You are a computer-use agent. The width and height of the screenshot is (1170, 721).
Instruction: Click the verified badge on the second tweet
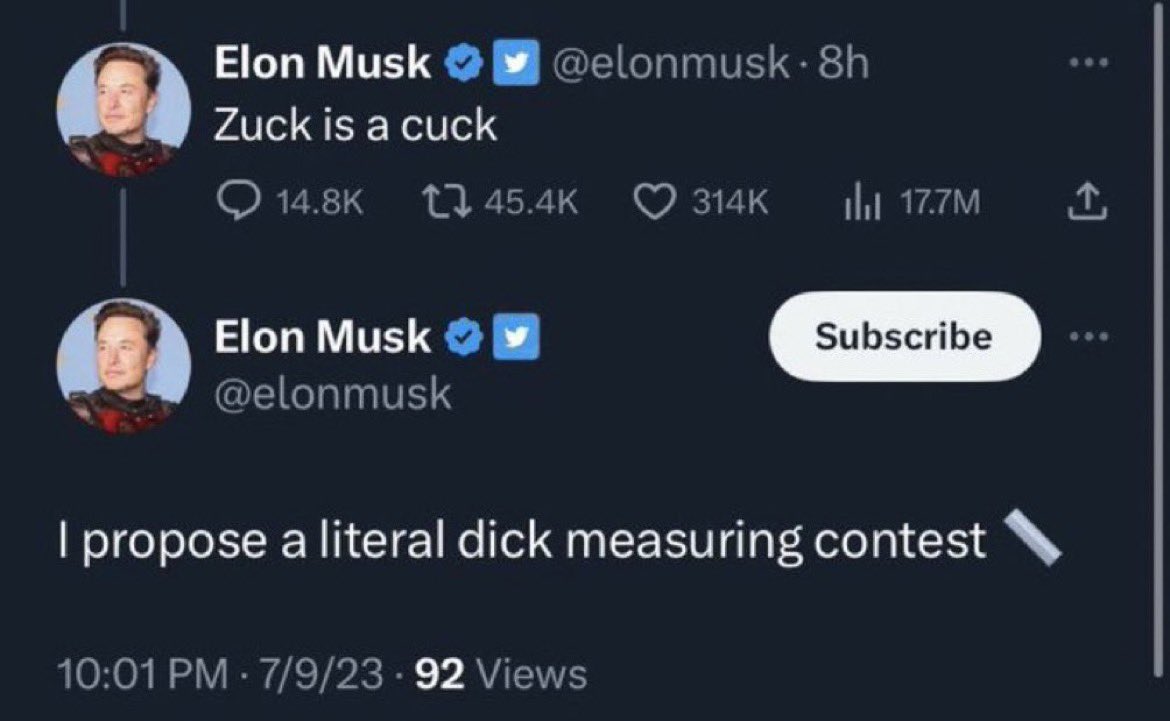point(462,335)
